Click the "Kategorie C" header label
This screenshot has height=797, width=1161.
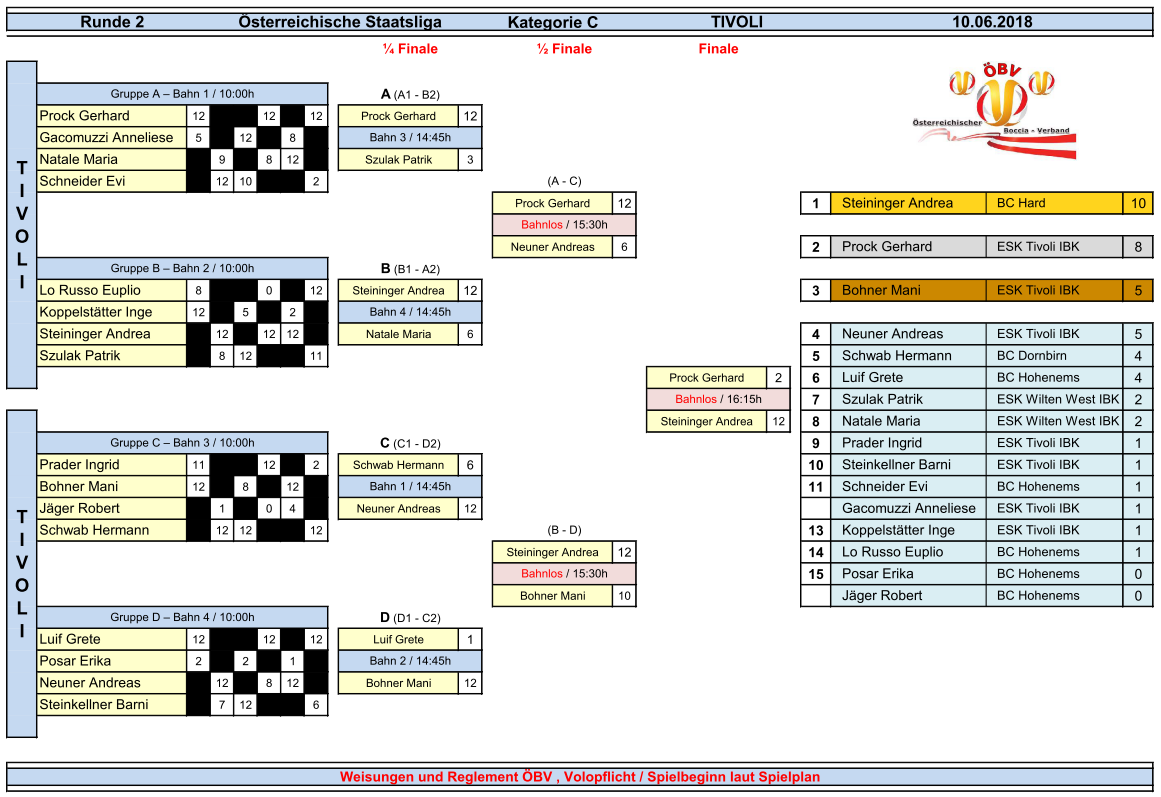[x=552, y=22]
